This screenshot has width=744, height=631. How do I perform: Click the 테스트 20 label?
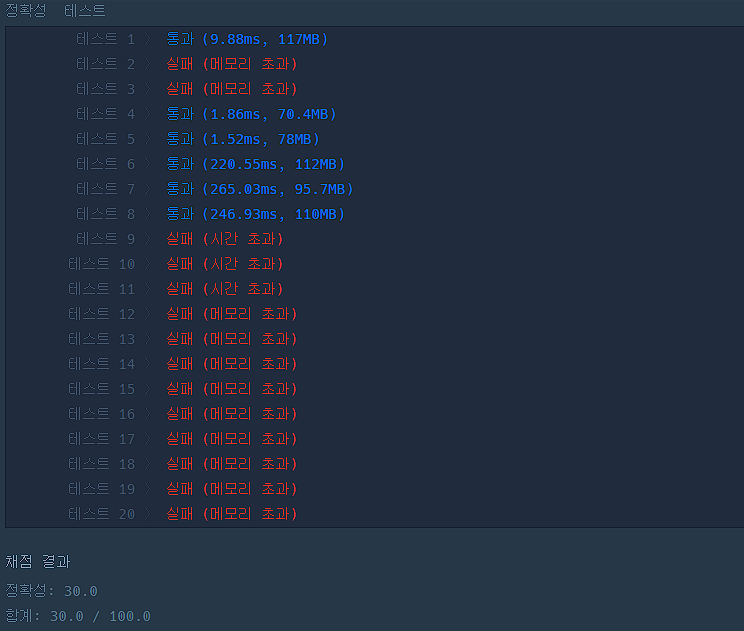(x=102, y=514)
